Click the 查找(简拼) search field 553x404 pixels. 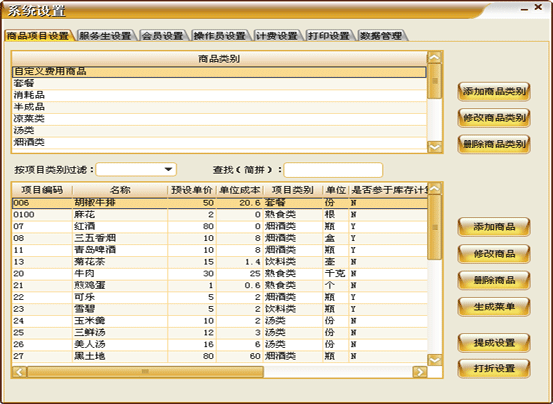333,170
